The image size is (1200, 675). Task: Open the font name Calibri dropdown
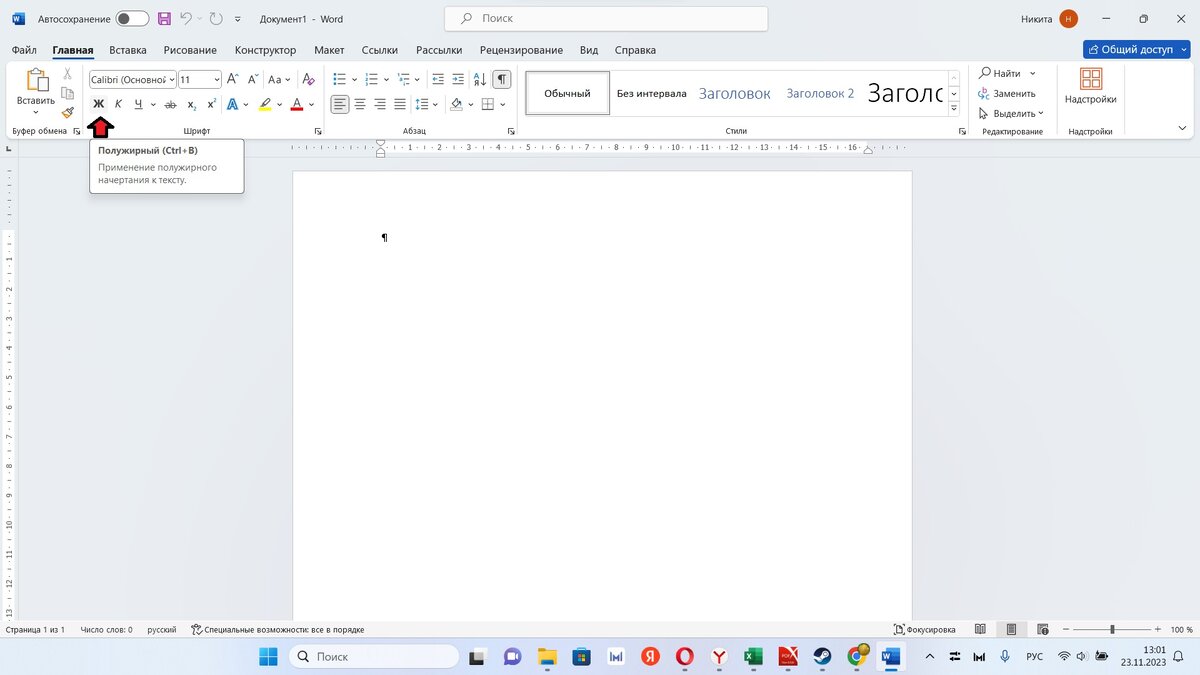point(171,79)
